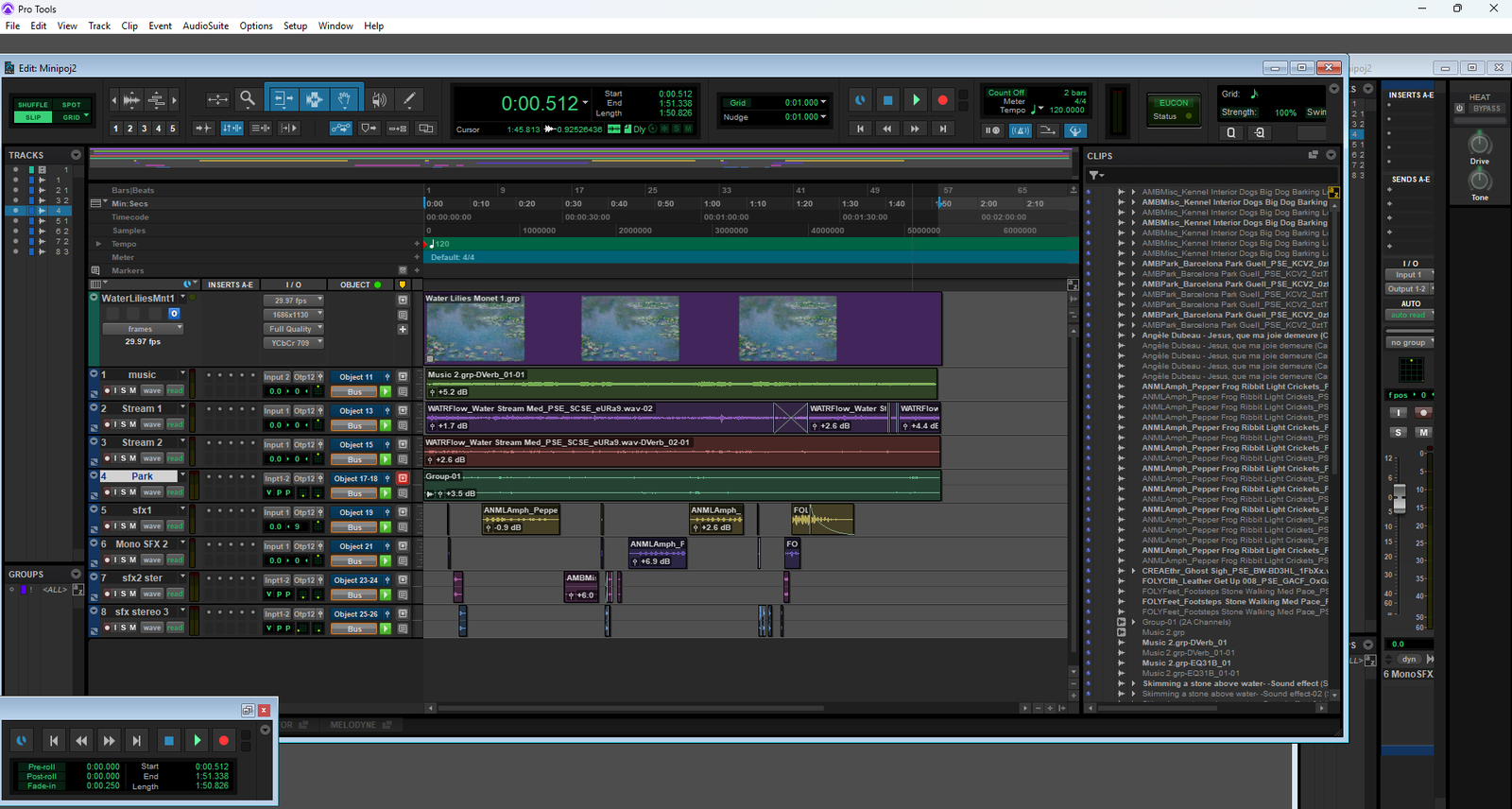1512x809 pixels.
Task: Click the Stream 1 read automation button
Action: tap(175, 424)
